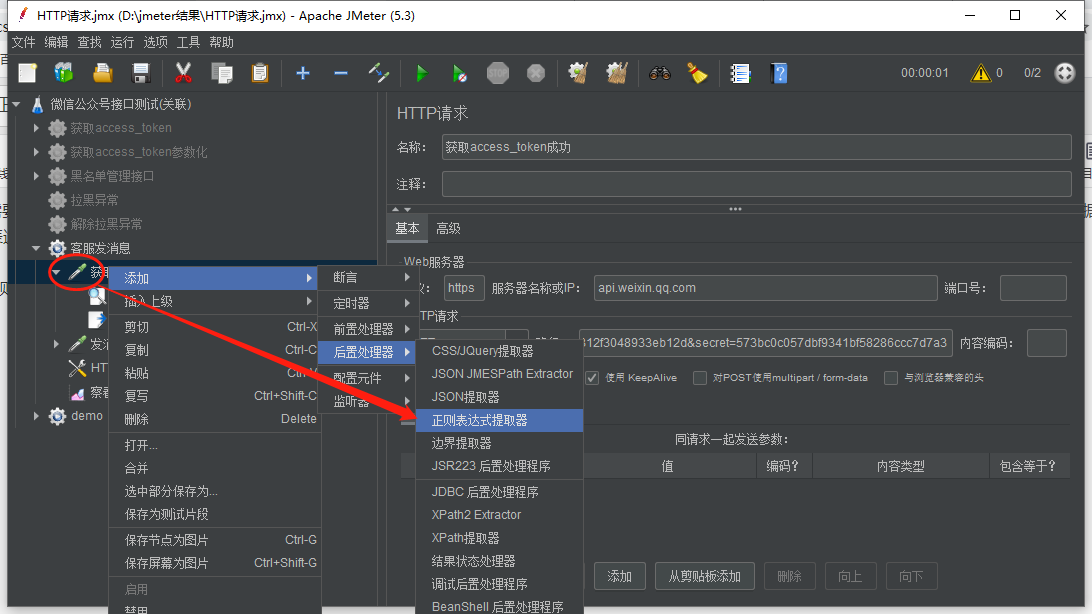Click the Cut scissors icon
The image size is (1092, 614).
(183, 73)
